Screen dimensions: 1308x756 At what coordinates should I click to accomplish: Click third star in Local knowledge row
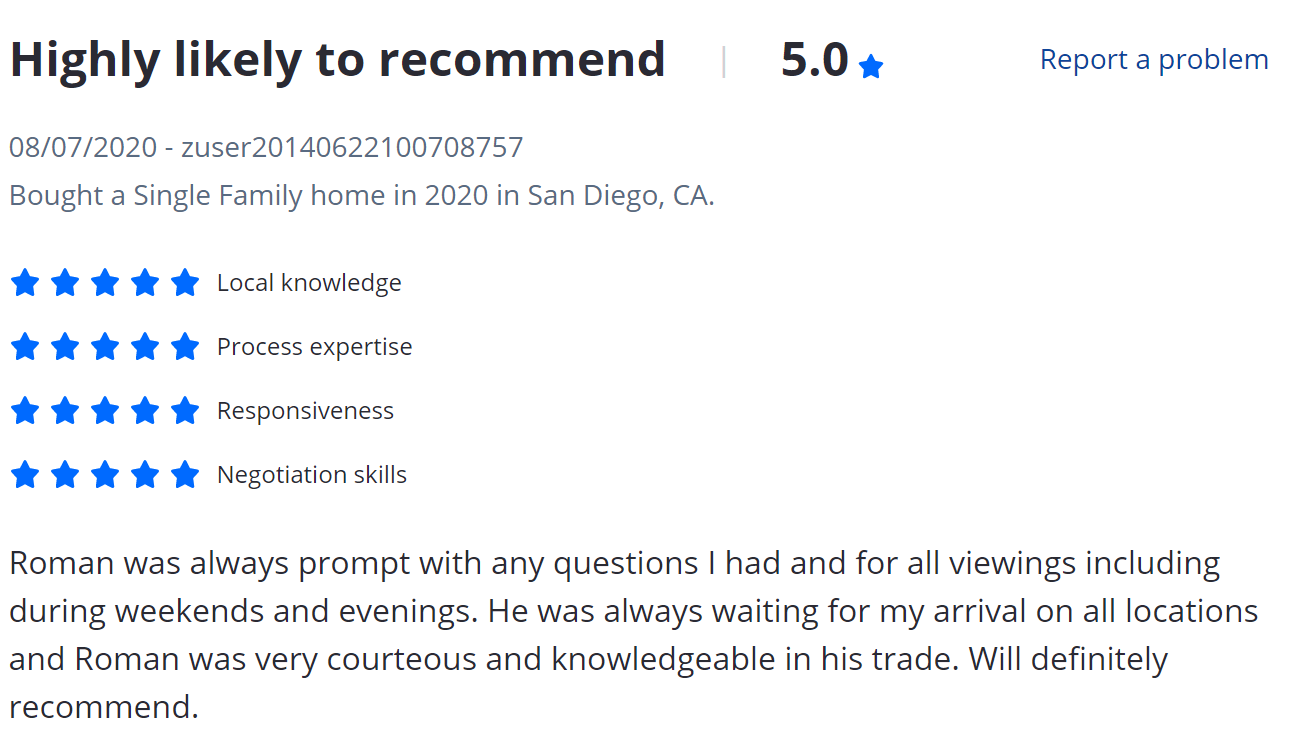pyautogui.click(x=105, y=283)
